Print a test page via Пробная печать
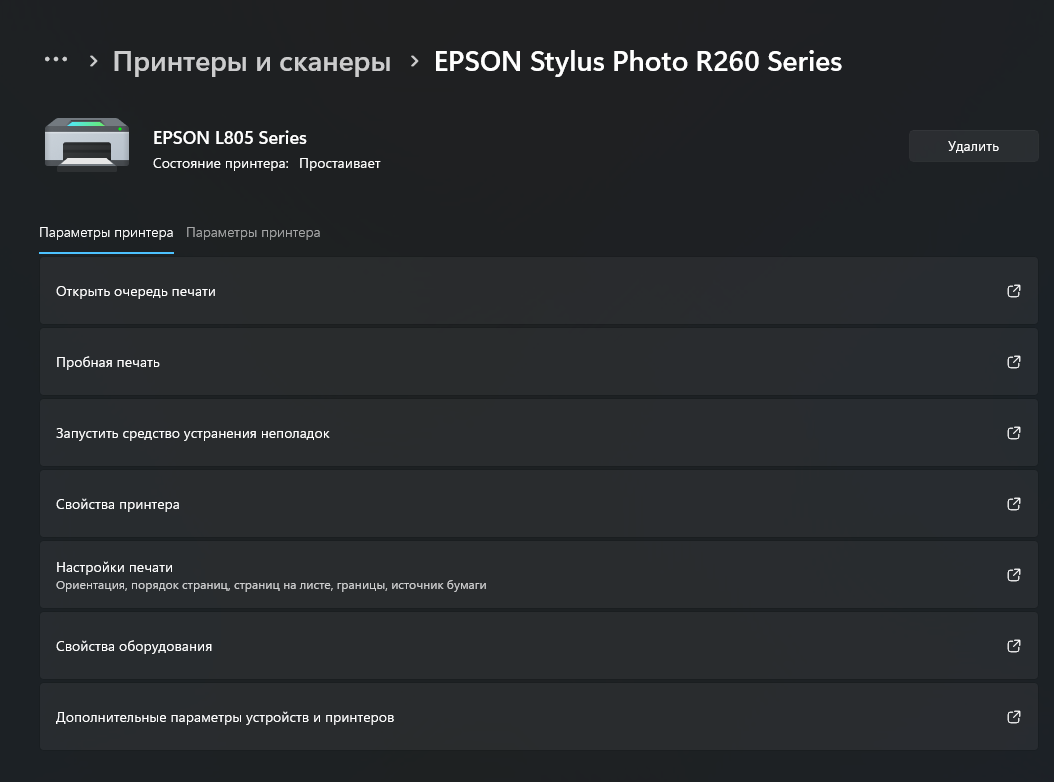 point(538,362)
